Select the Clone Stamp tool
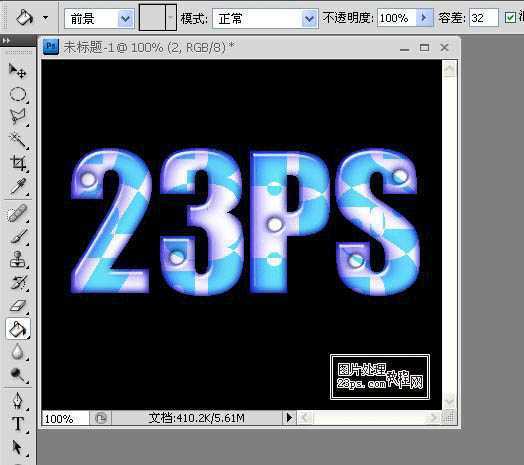 coord(17,259)
